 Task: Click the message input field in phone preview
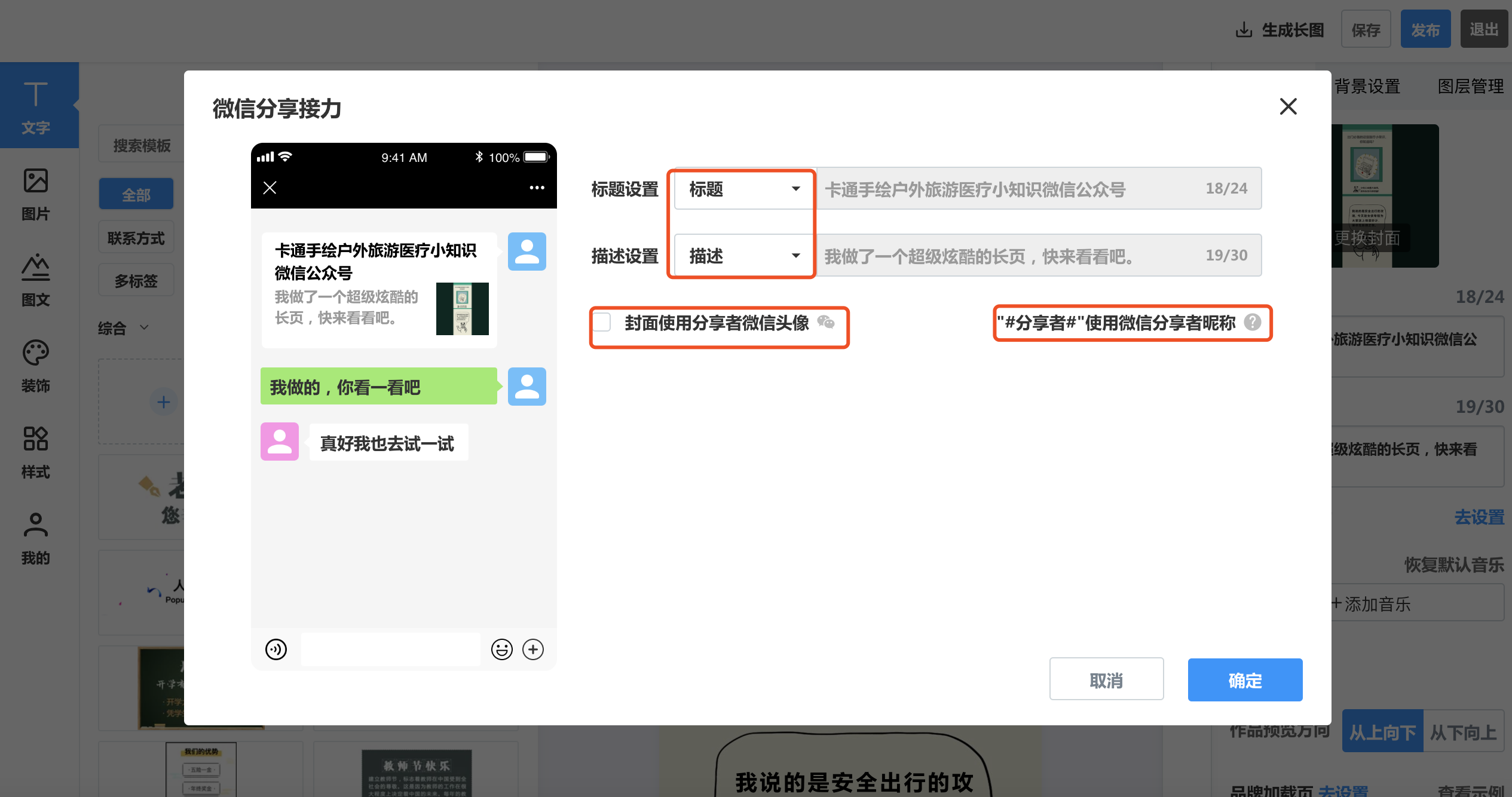coord(390,649)
